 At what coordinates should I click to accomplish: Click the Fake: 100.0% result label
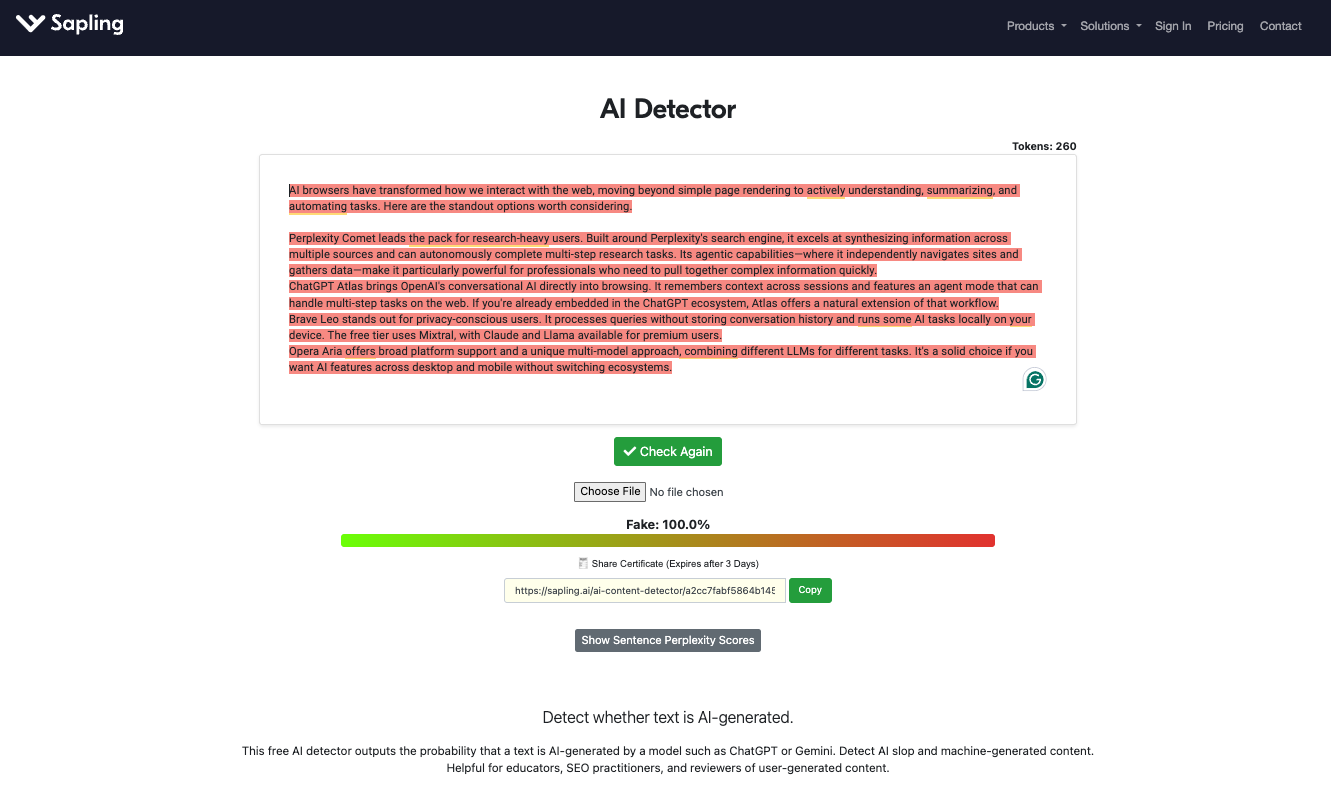coord(667,523)
